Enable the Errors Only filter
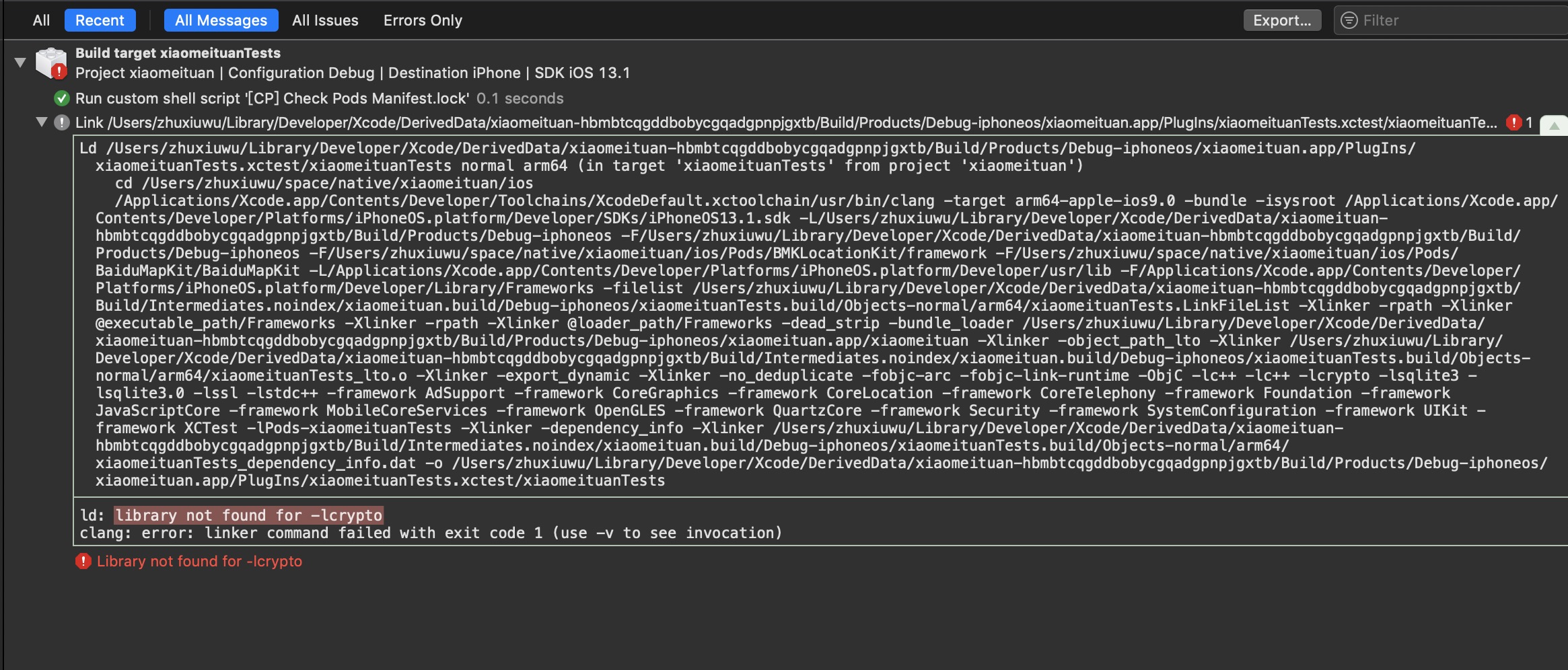This screenshot has width=1568, height=670. coord(422,20)
